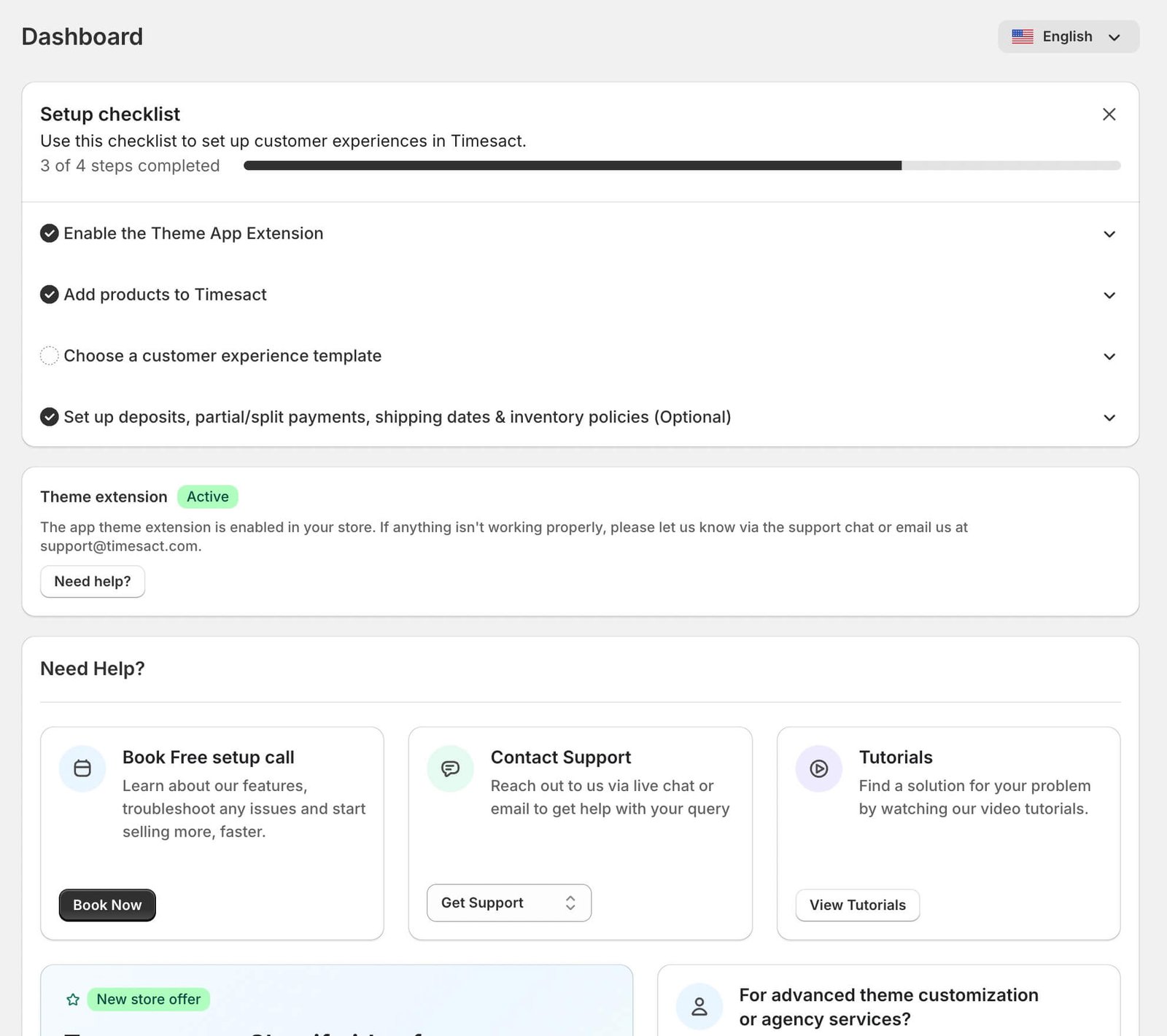The height and width of the screenshot is (1036, 1167).
Task: Click the star icon next to New store offer
Action: click(73, 1000)
